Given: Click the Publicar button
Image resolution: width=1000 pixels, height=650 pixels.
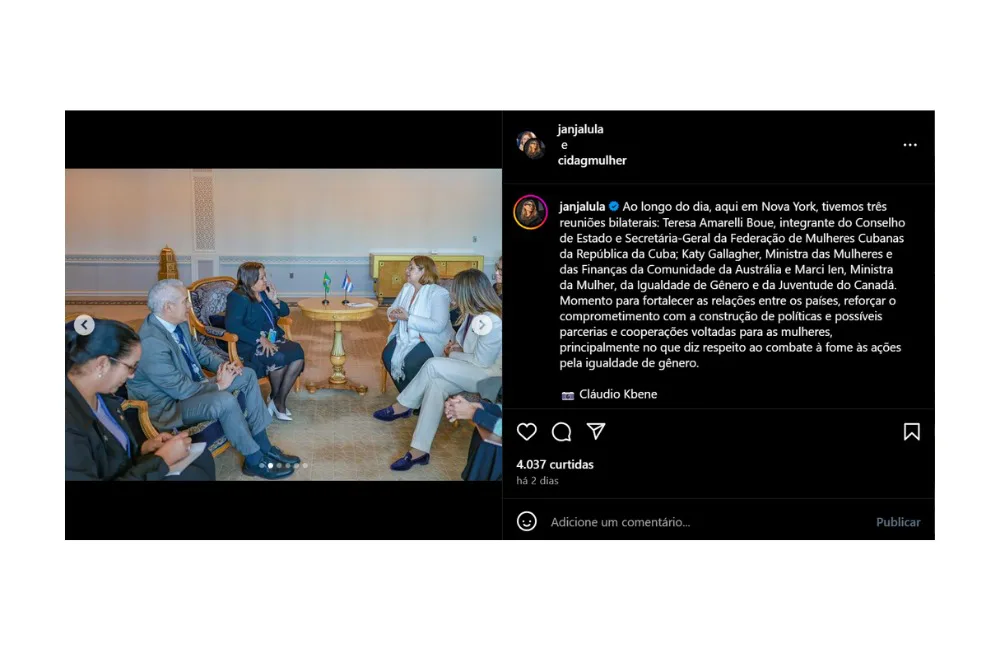Looking at the screenshot, I should point(898,522).
